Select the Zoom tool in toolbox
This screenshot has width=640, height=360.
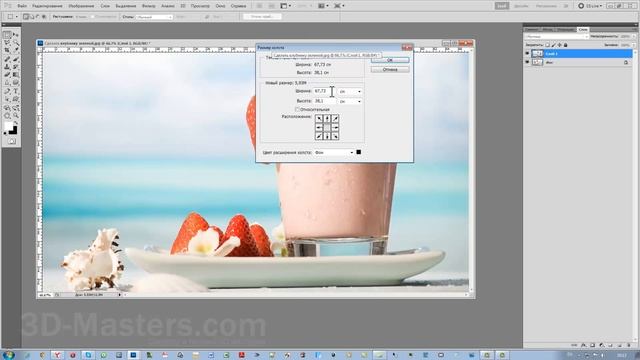[16, 116]
